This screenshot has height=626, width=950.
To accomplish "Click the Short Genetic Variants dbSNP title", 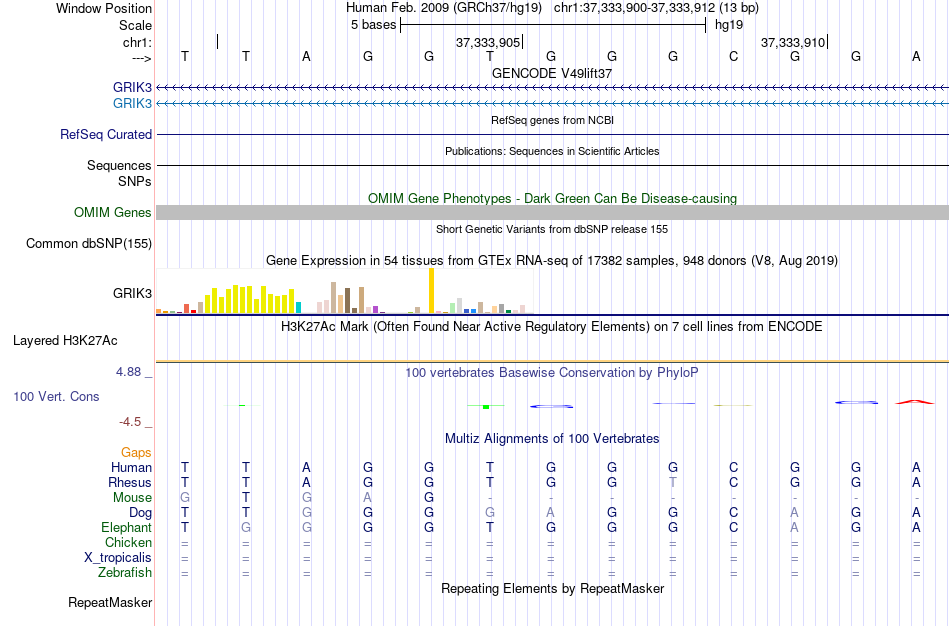I will pyautogui.click(x=552, y=229).
